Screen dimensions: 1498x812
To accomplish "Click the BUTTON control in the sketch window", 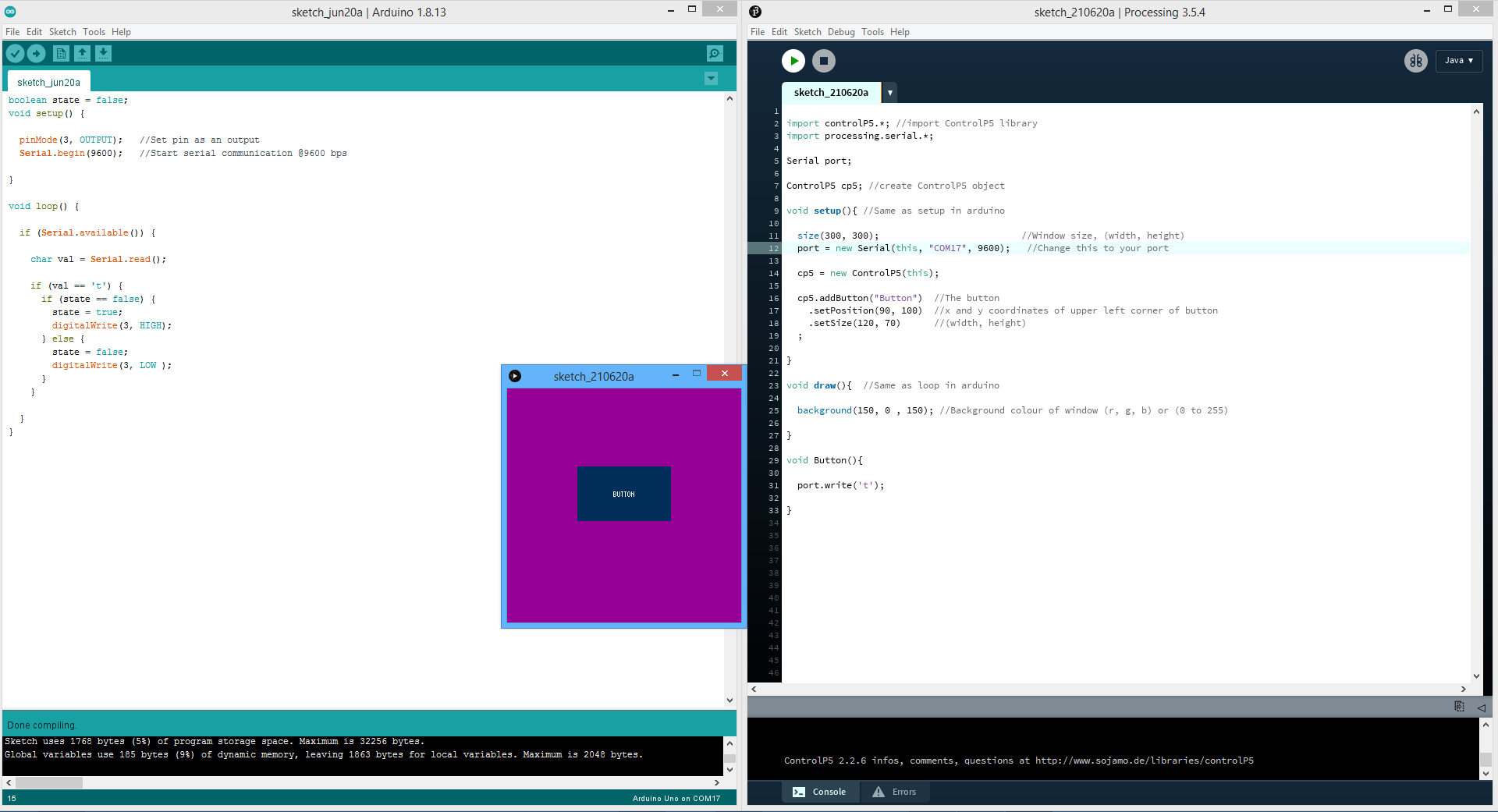I will pos(624,494).
